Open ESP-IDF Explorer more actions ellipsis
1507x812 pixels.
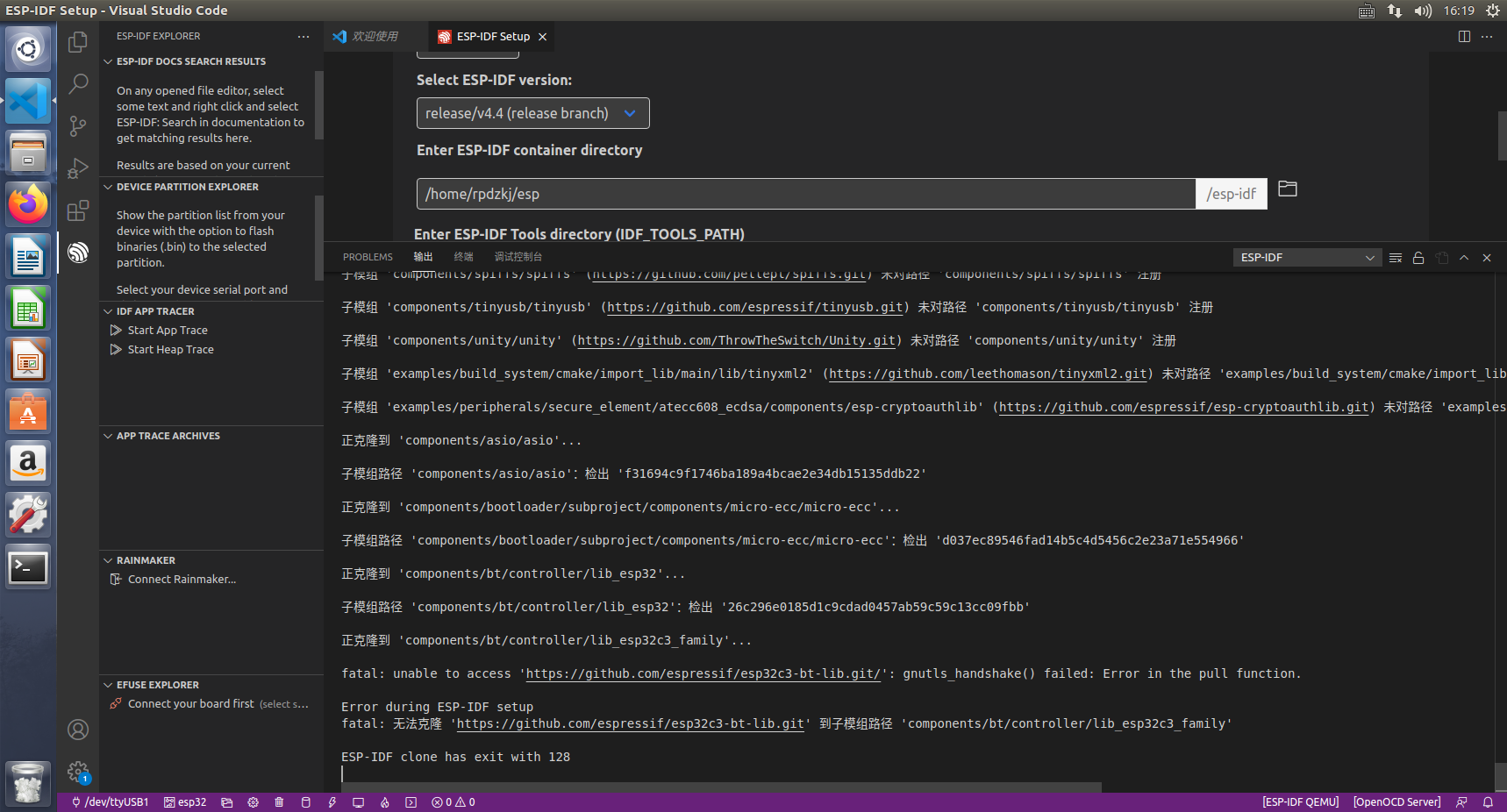tap(304, 36)
